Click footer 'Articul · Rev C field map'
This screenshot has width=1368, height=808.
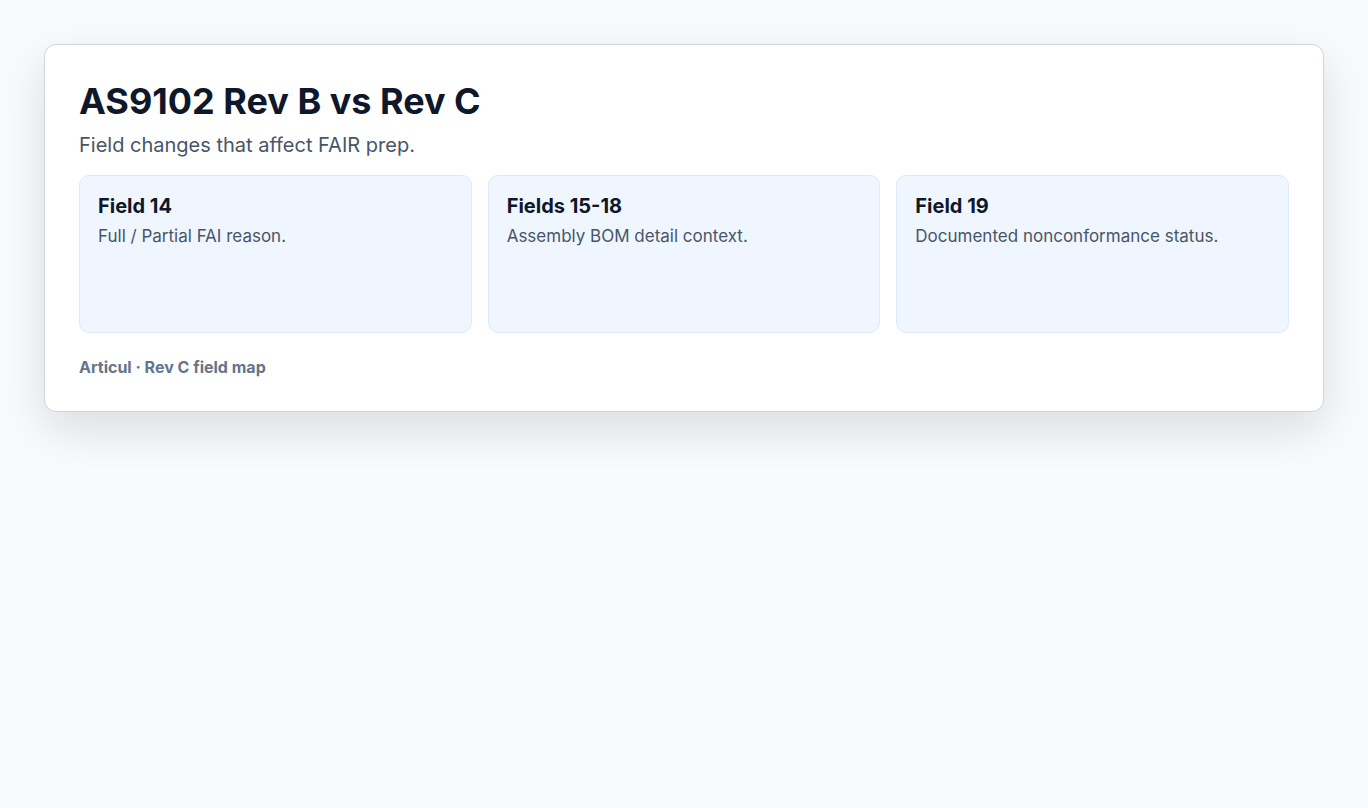point(172,367)
